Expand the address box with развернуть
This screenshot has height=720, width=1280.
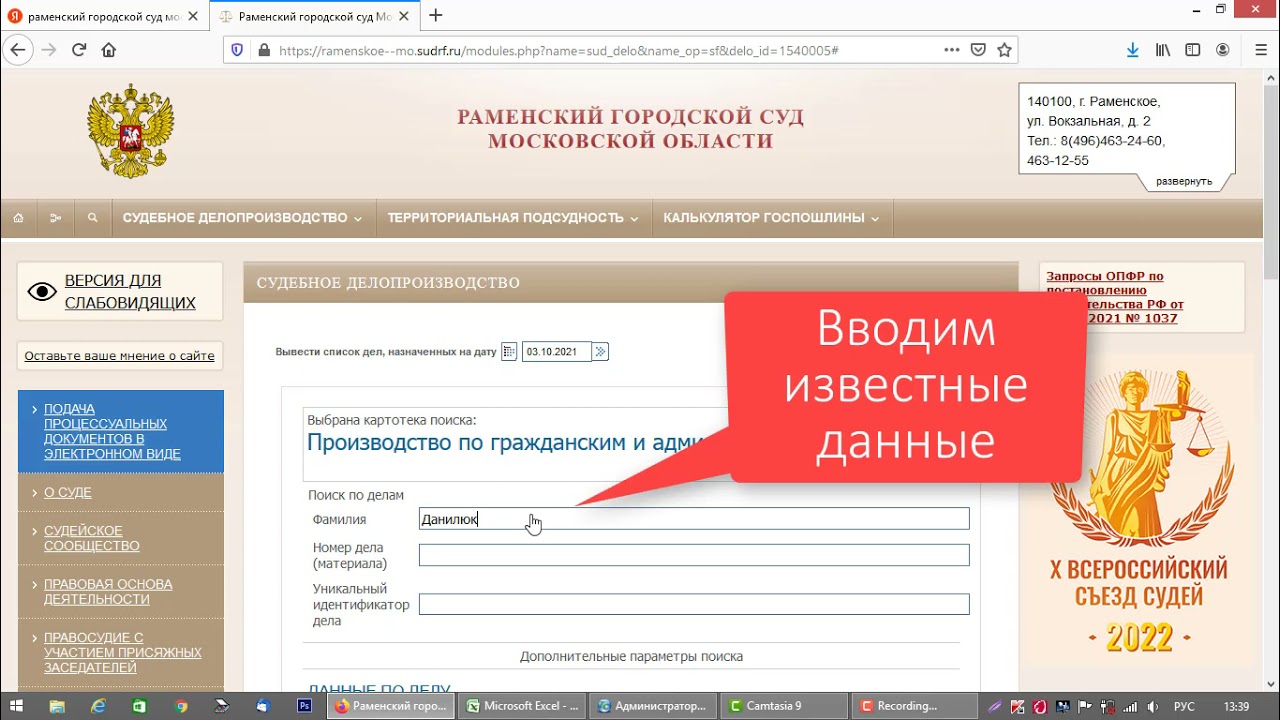pyautogui.click(x=1184, y=181)
